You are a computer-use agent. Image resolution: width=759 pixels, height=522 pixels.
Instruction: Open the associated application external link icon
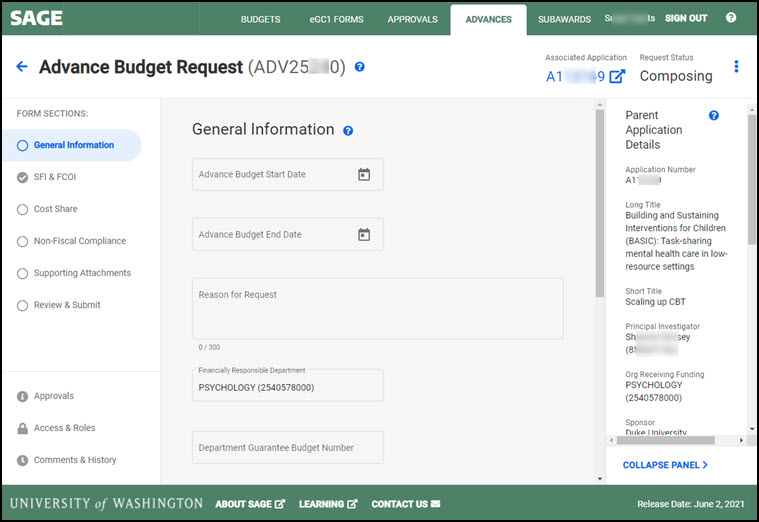click(x=617, y=77)
